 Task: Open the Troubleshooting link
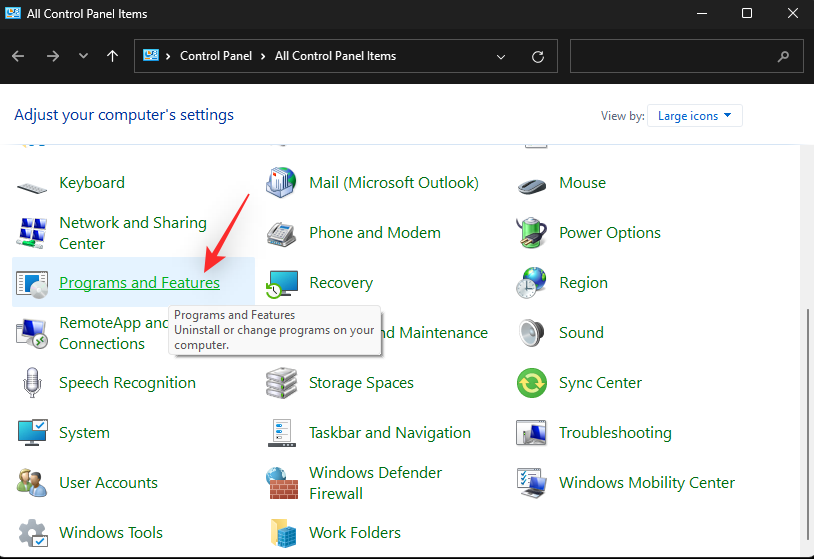coord(615,433)
